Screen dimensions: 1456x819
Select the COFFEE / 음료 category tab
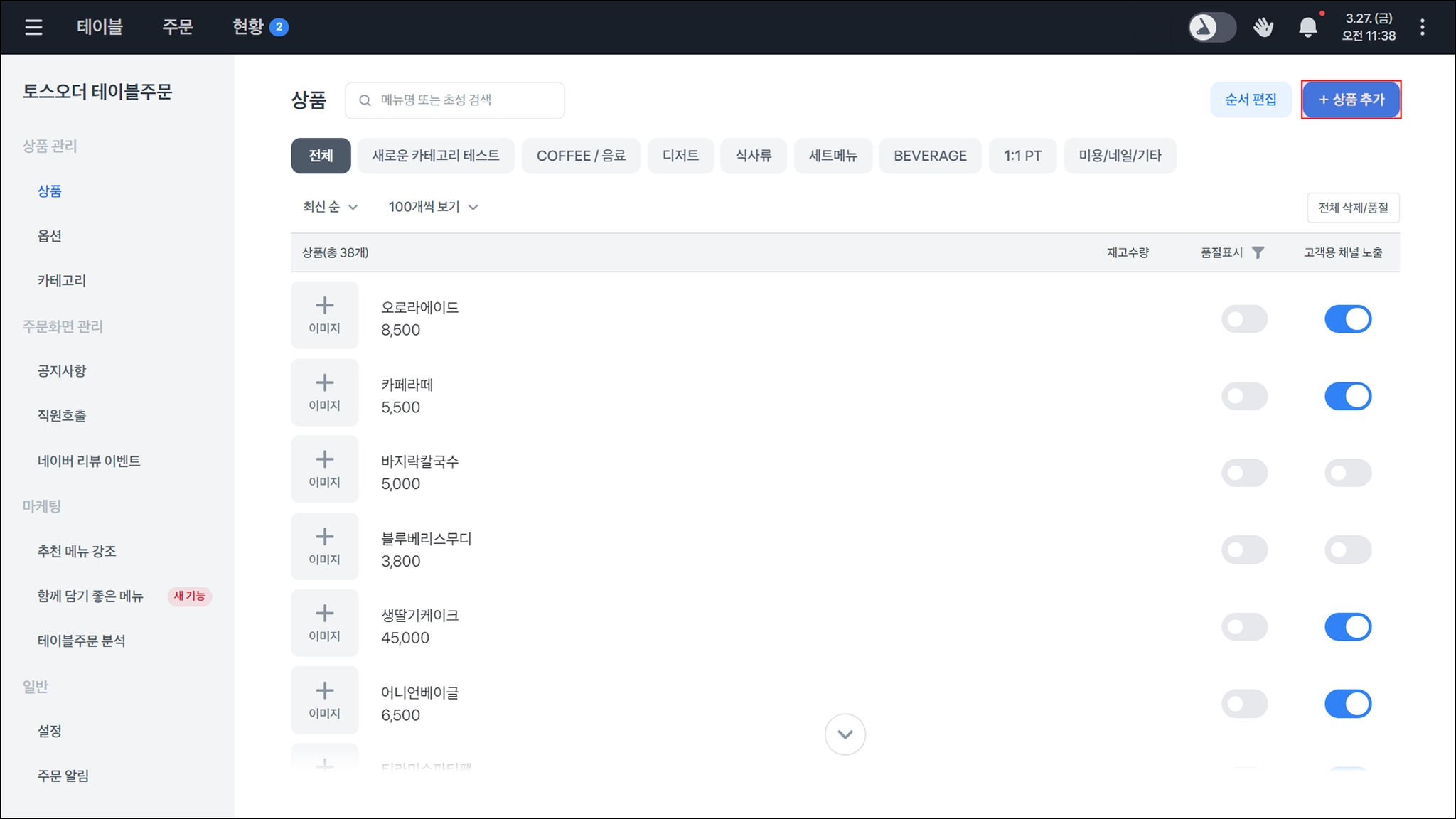coord(580,156)
